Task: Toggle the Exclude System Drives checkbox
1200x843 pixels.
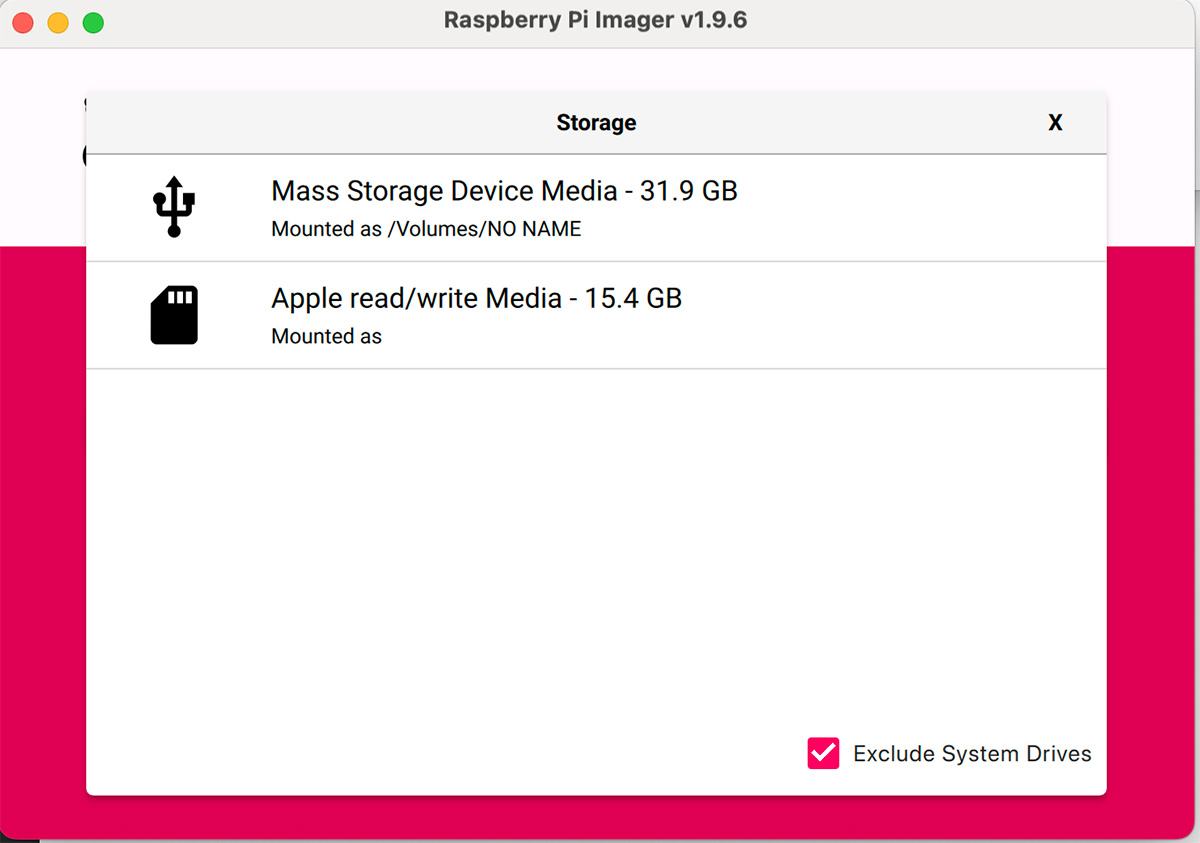Action: pyautogui.click(x=822, y=753)
